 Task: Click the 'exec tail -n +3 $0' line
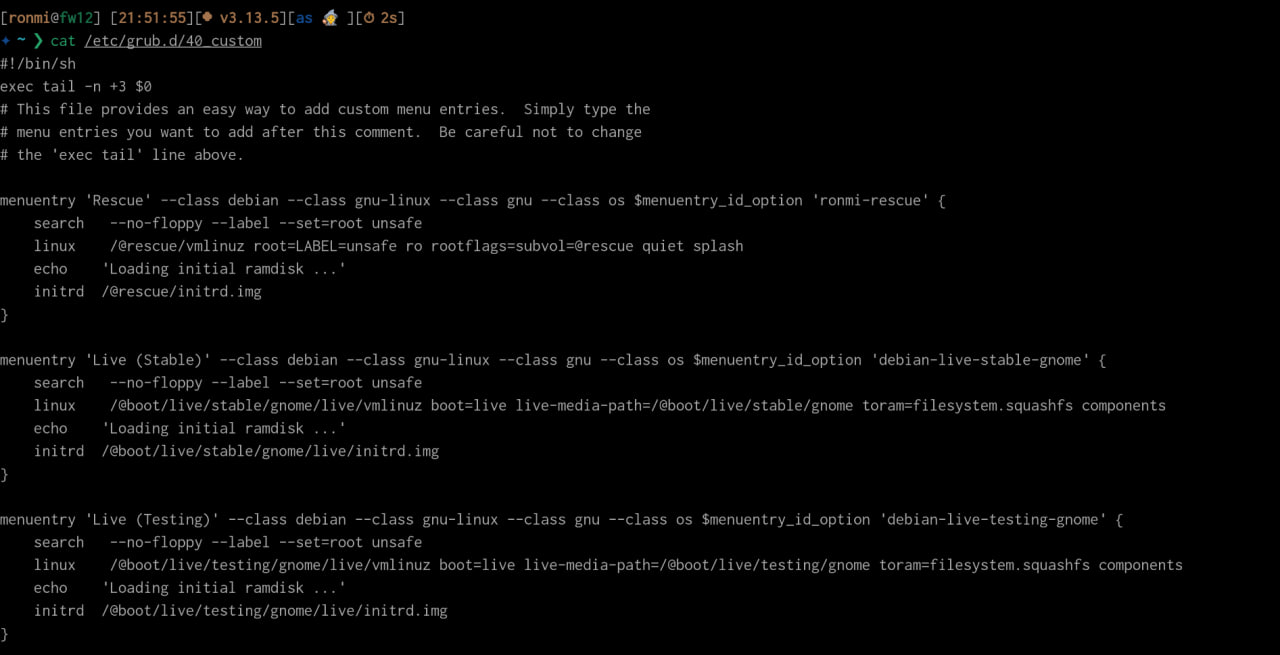[76, 86]
